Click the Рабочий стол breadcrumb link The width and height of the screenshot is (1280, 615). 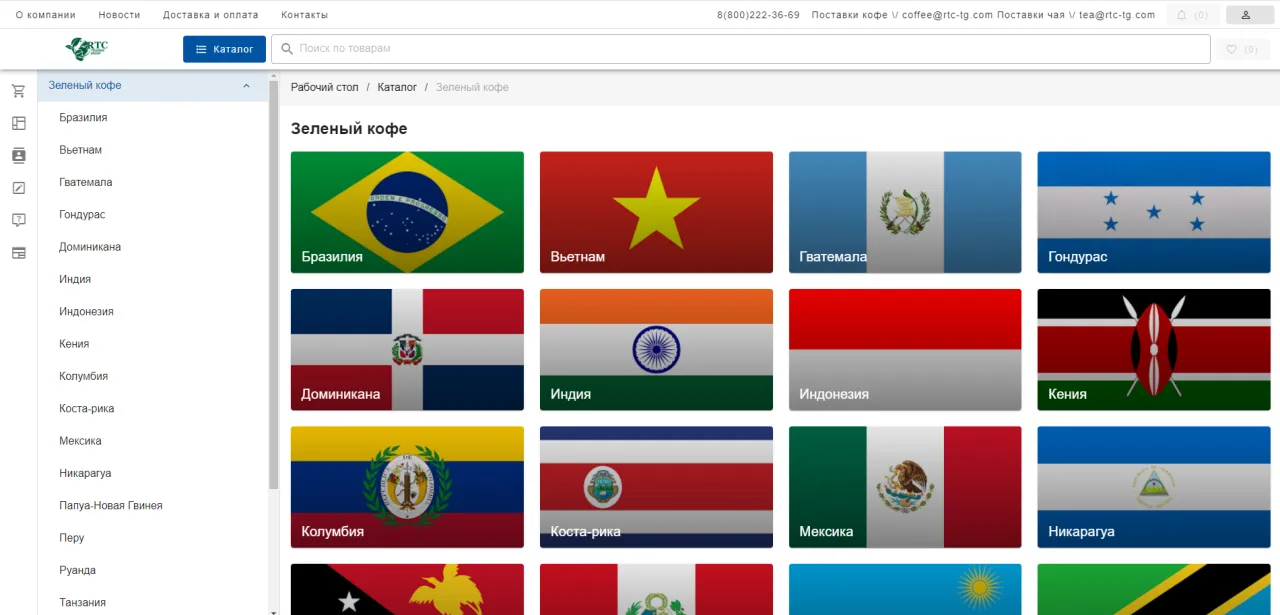click(324, 88)
